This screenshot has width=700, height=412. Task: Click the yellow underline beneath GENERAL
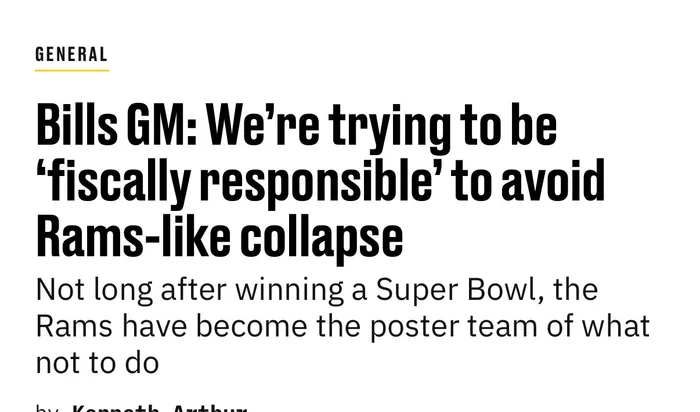tap(71, 70)
